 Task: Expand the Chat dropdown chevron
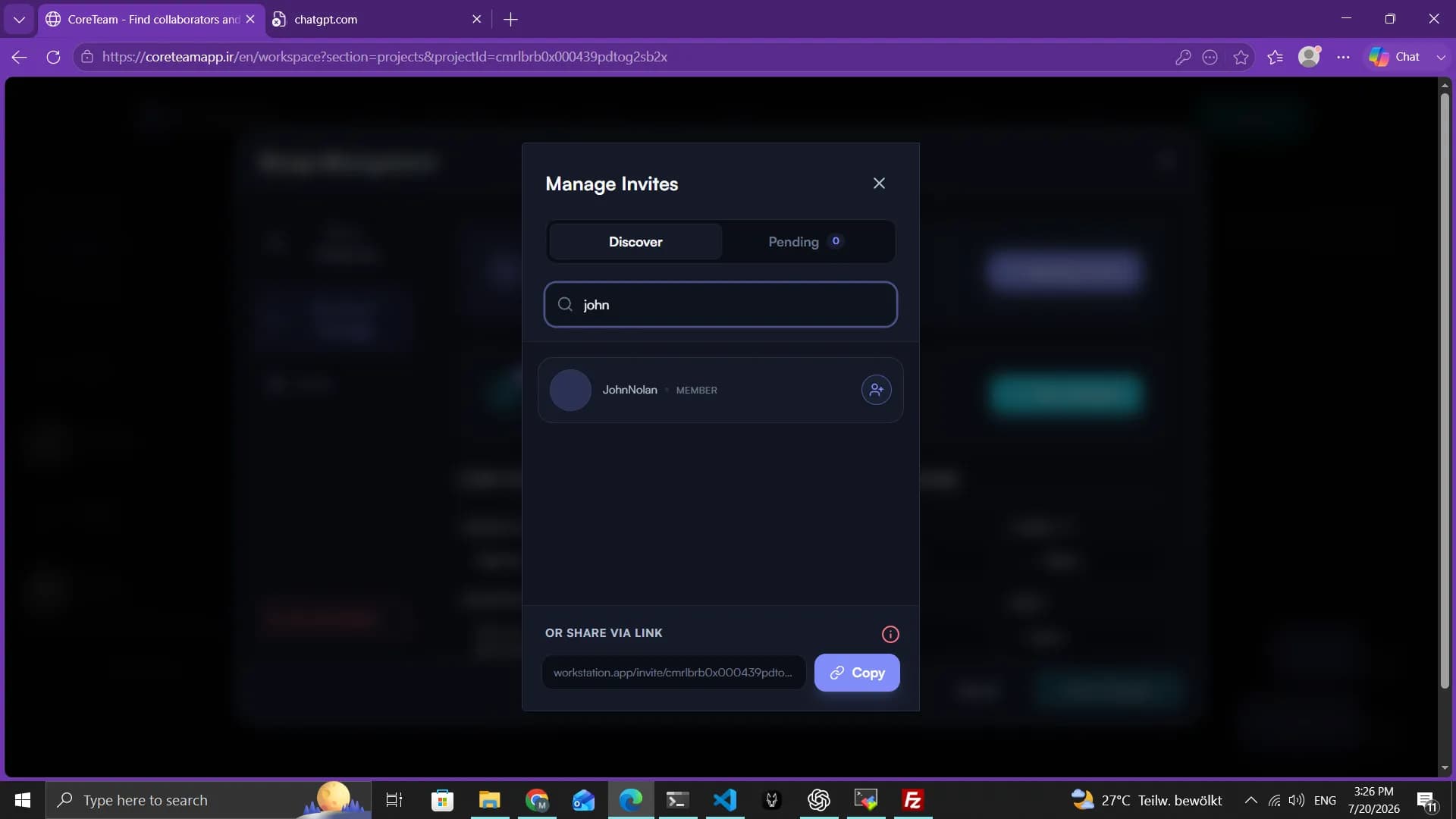(x=1441, y=57)
